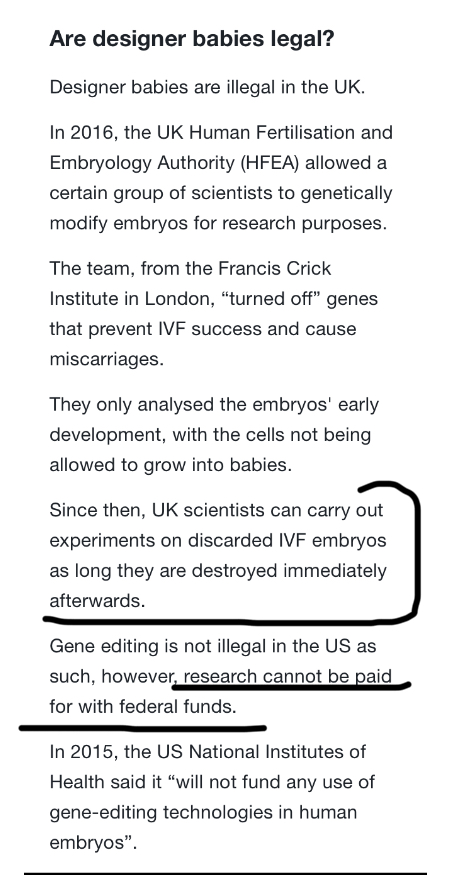Click the word "miscarriages." in the text

coord(107,359)
